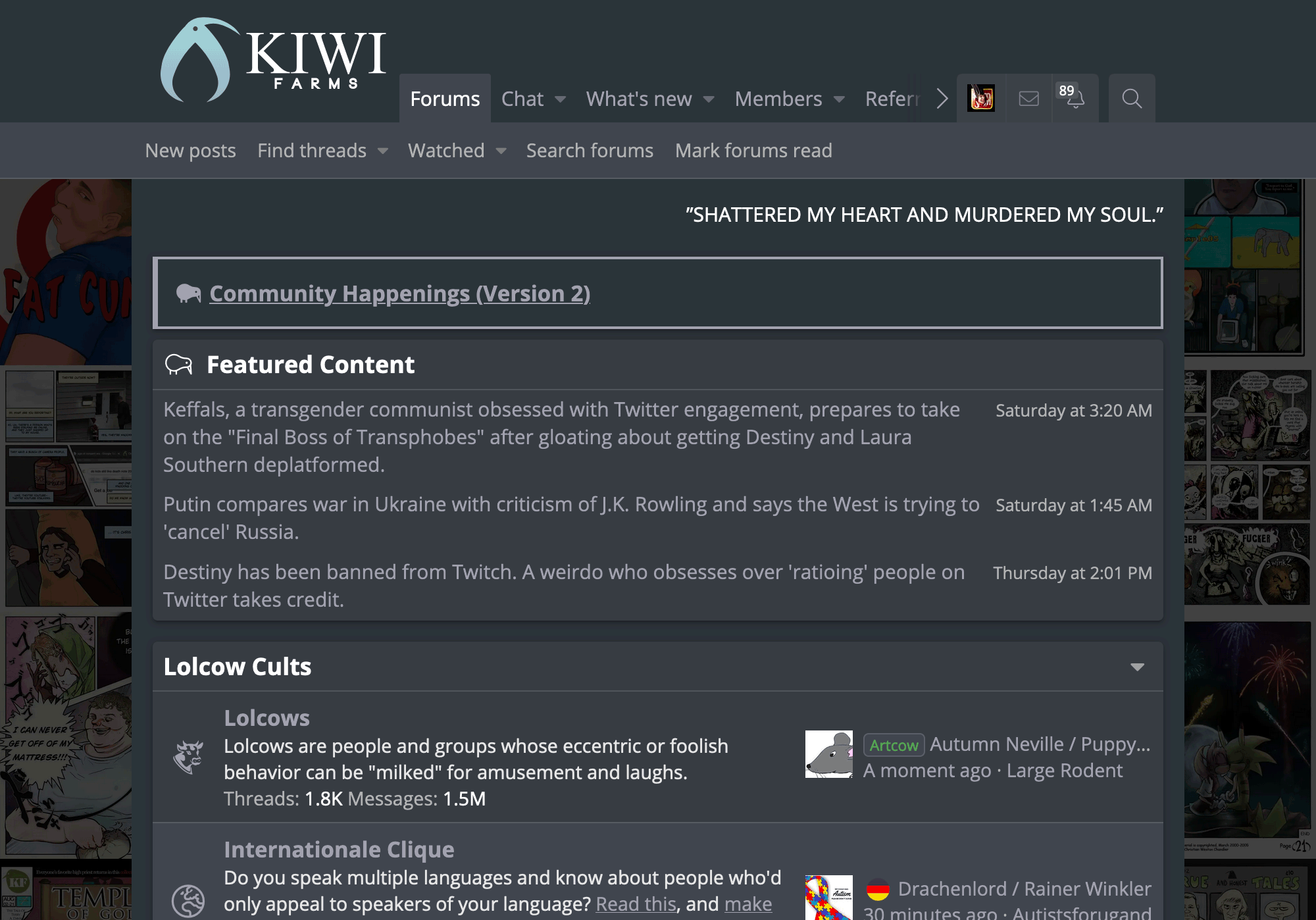This screenshot has width=1316, height=920.
Task: Open the user avatar account menu
Action: pyautogui.click(x=981, y=99)
